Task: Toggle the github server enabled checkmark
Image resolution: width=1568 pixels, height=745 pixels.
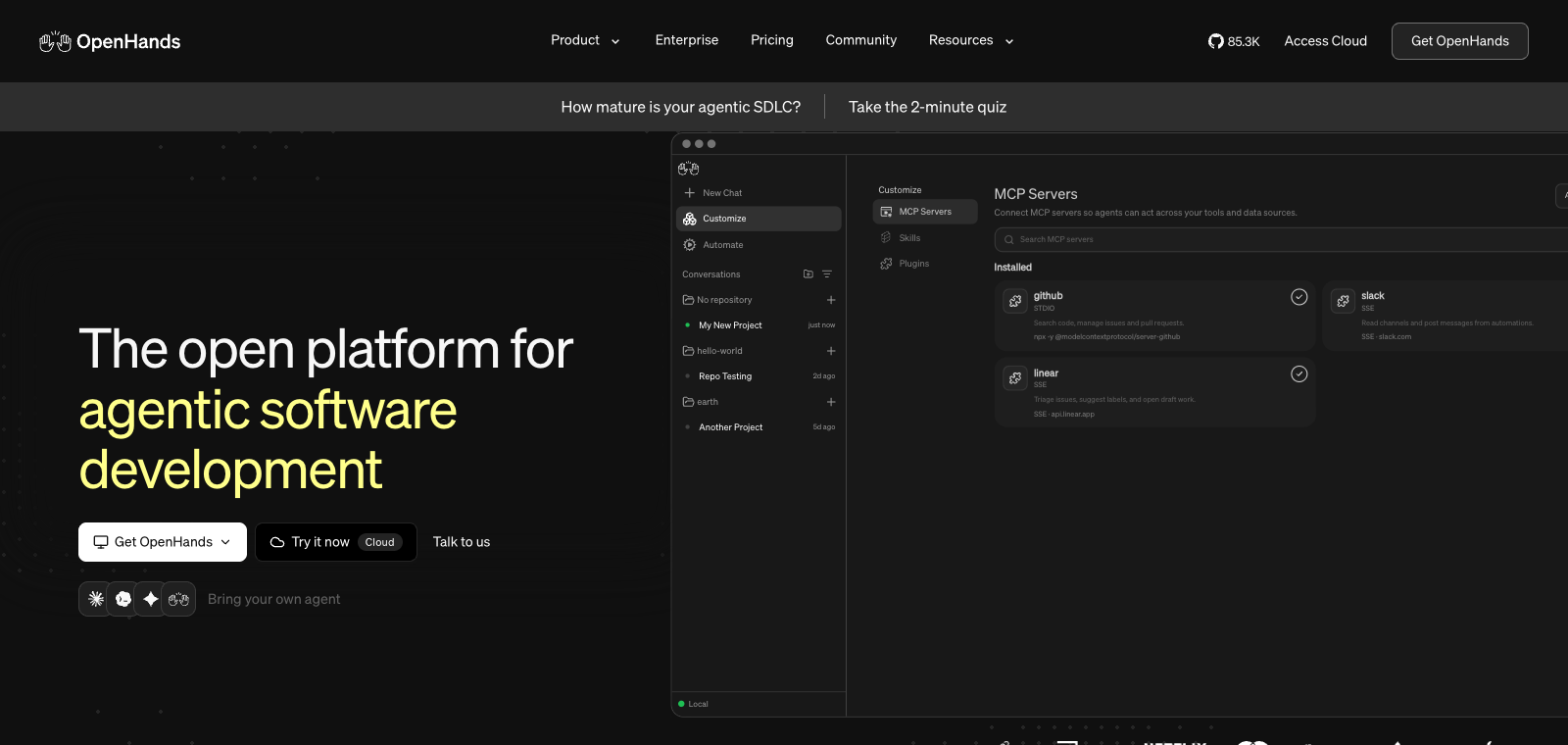Action: pos(1299,297)
